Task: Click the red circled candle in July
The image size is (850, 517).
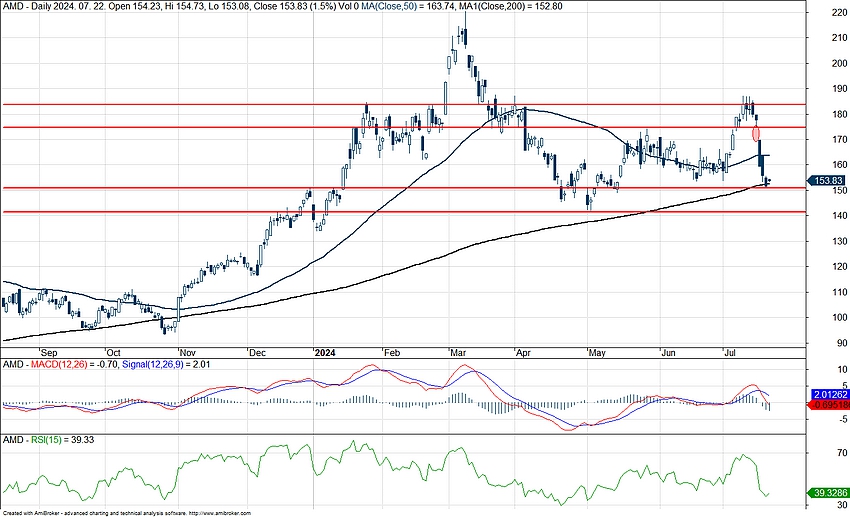Action: click(x=756, y=133)
